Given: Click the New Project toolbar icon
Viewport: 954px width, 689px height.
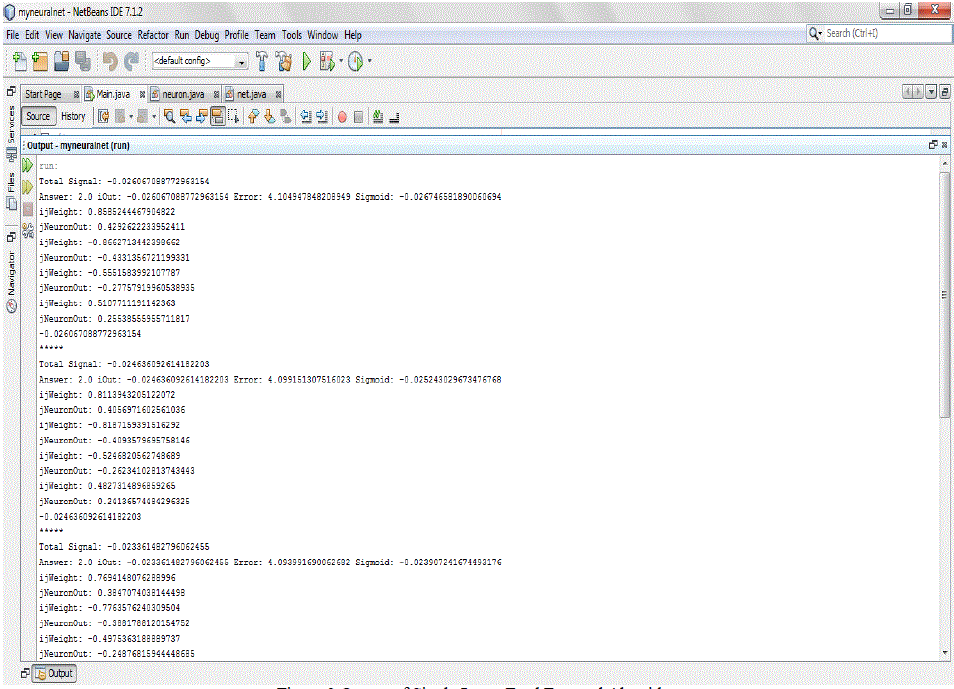Looking at the screenshot, I should coord(40,62).
